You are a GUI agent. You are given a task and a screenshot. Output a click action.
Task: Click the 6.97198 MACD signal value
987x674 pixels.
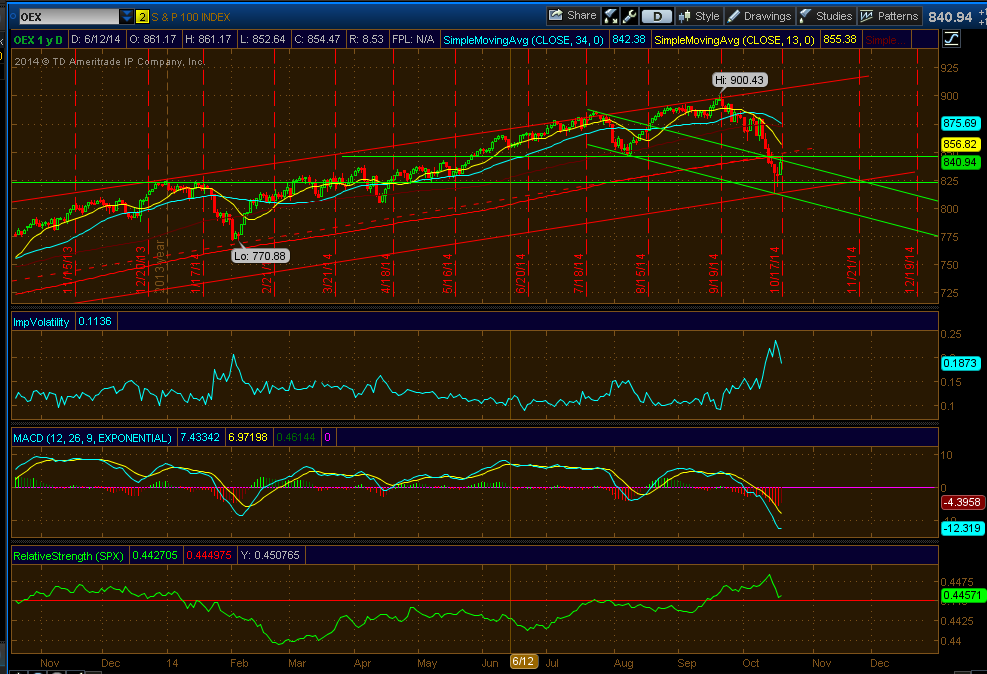tap(248, 437)
